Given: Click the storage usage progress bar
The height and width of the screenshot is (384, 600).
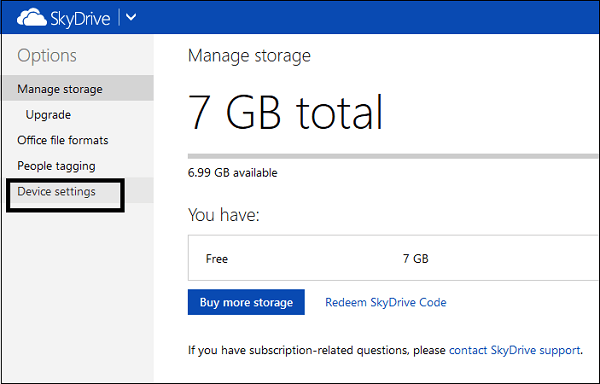Looking at the screenshot, I should click(393, 156).
